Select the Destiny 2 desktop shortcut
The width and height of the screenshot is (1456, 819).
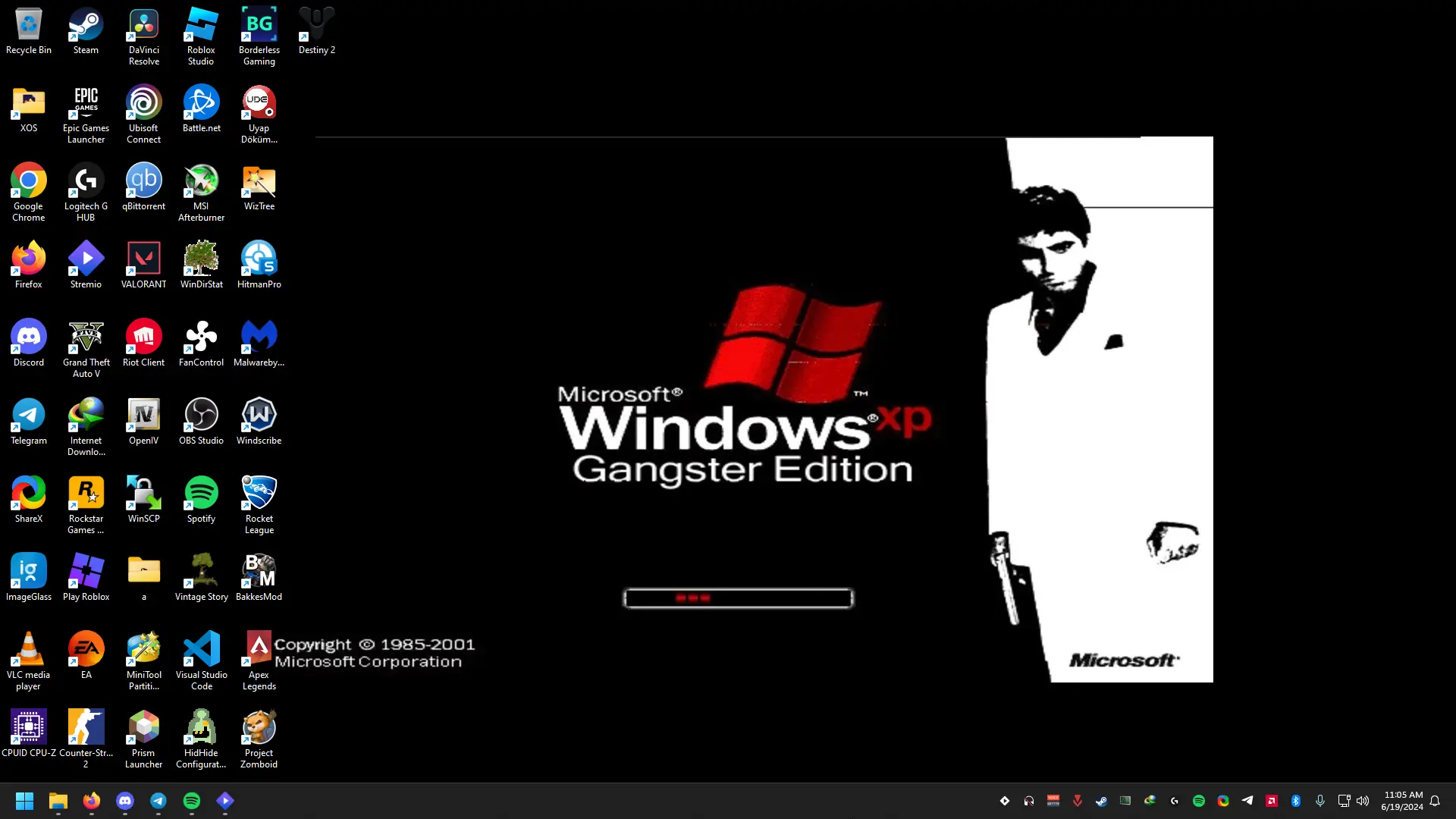point(317,32)
